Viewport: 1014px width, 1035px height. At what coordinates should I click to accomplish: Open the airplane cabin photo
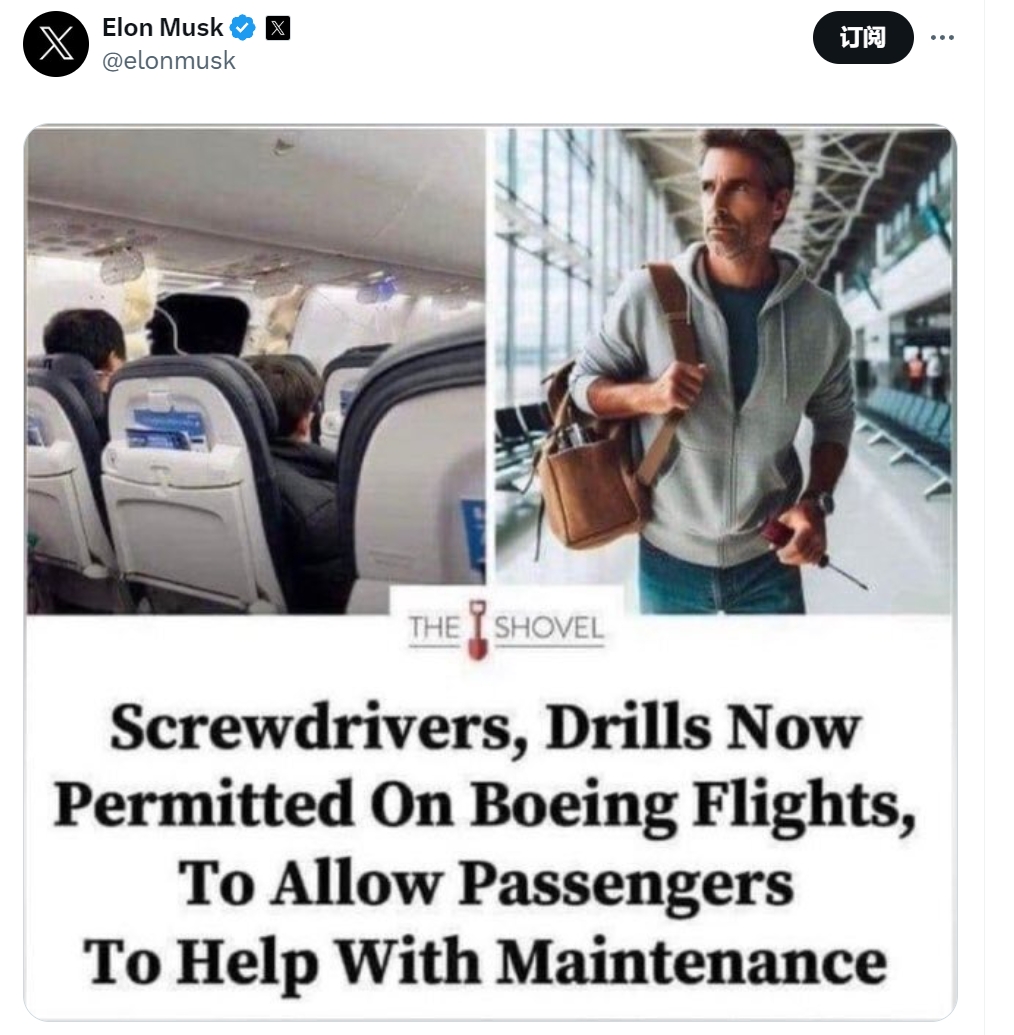[256, 371]
